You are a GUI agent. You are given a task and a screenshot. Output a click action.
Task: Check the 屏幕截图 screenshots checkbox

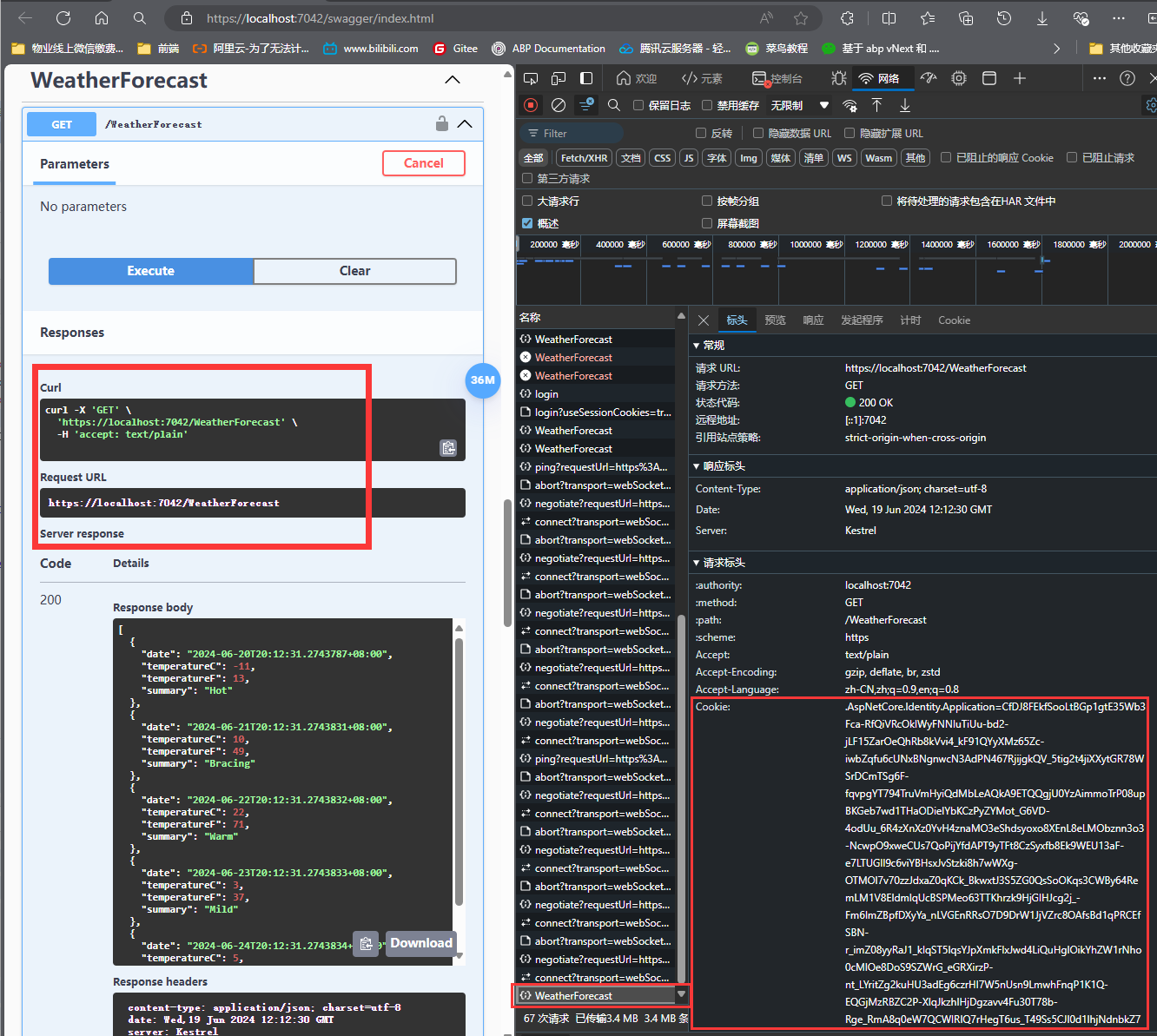point(707,223)
